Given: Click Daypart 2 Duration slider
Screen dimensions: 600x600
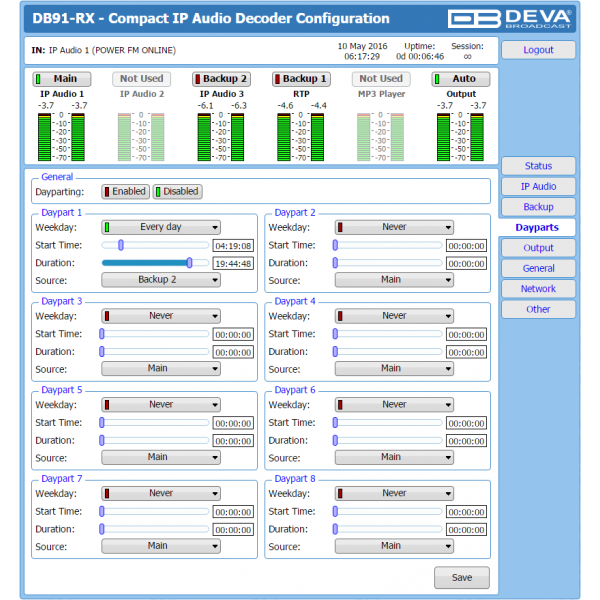Looking at the screenshot, I should click(388, 263).
